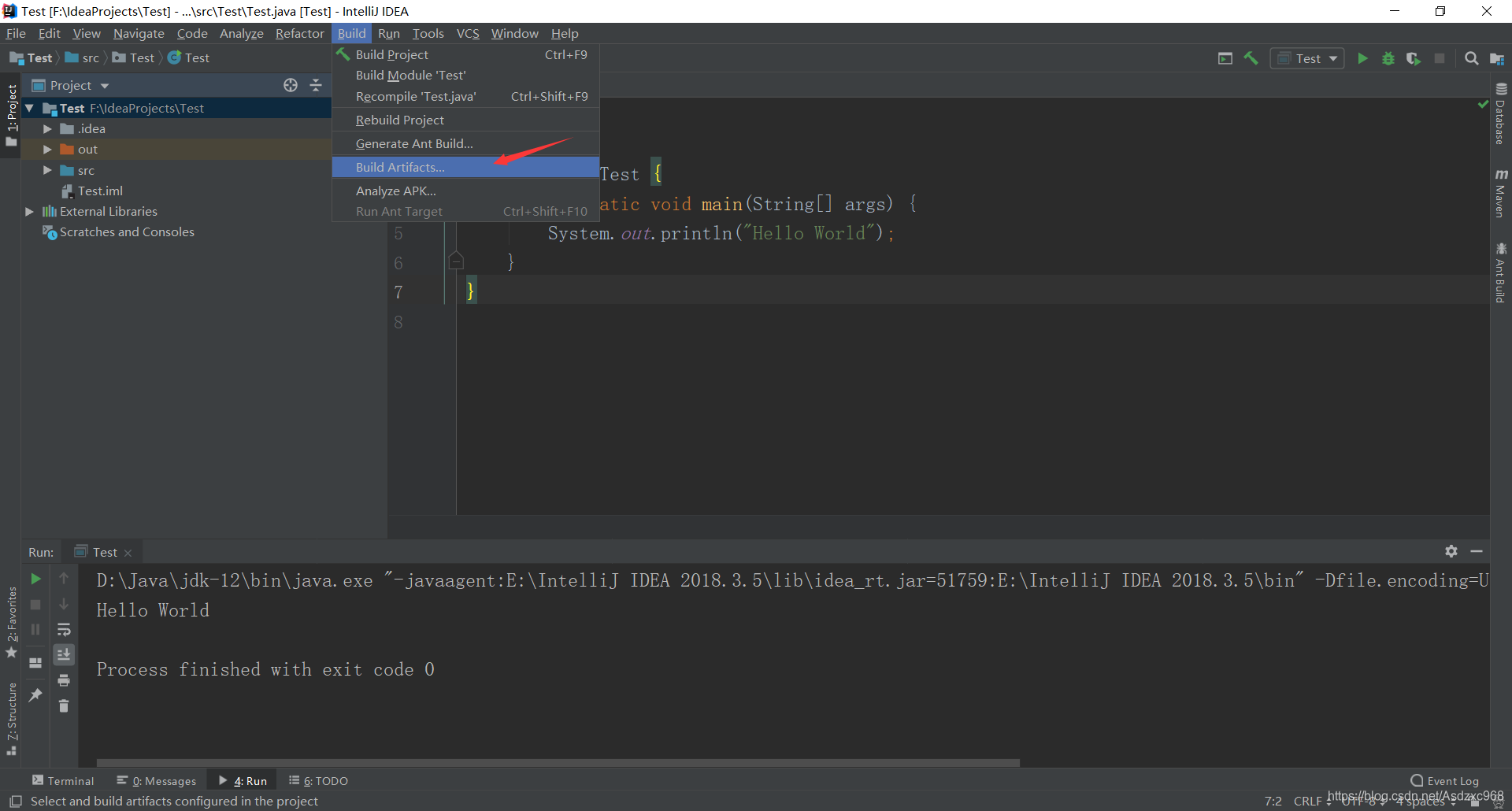This screenshot has height=811, width=1512.
Task: Close the Test tab in Run panel
Action: click(128, 553)
